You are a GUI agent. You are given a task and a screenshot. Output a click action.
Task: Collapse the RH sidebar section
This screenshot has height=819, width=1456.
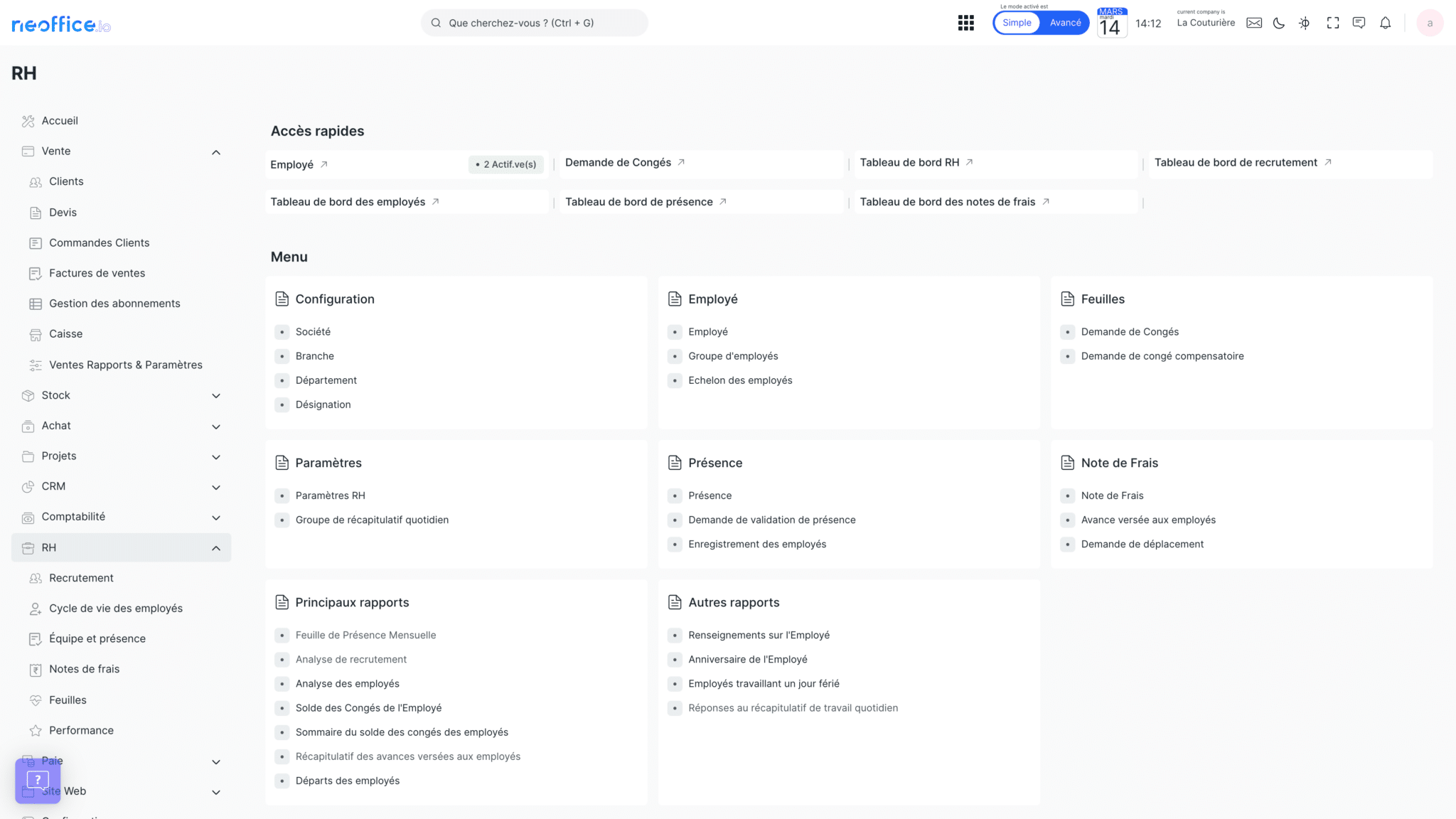point(216,548)
